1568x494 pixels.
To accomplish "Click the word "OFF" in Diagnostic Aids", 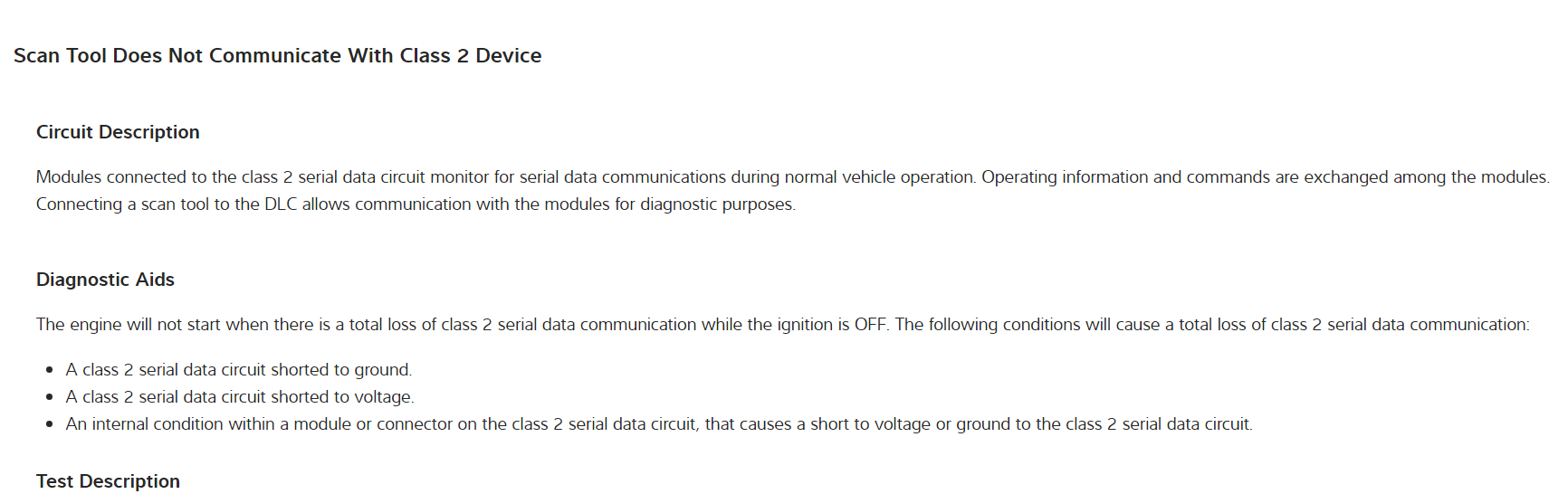I will (x=869, y=325).
